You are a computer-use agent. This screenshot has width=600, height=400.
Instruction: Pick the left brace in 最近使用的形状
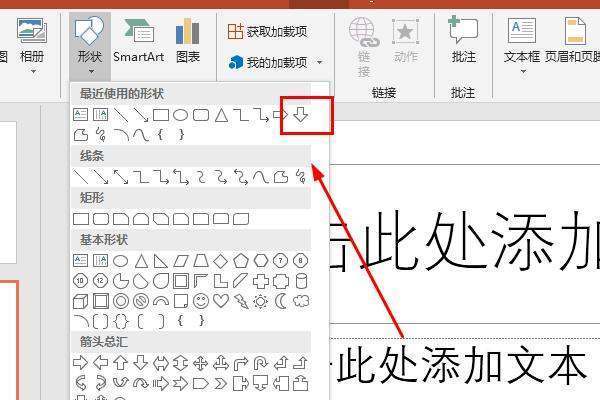pos(161,134)
